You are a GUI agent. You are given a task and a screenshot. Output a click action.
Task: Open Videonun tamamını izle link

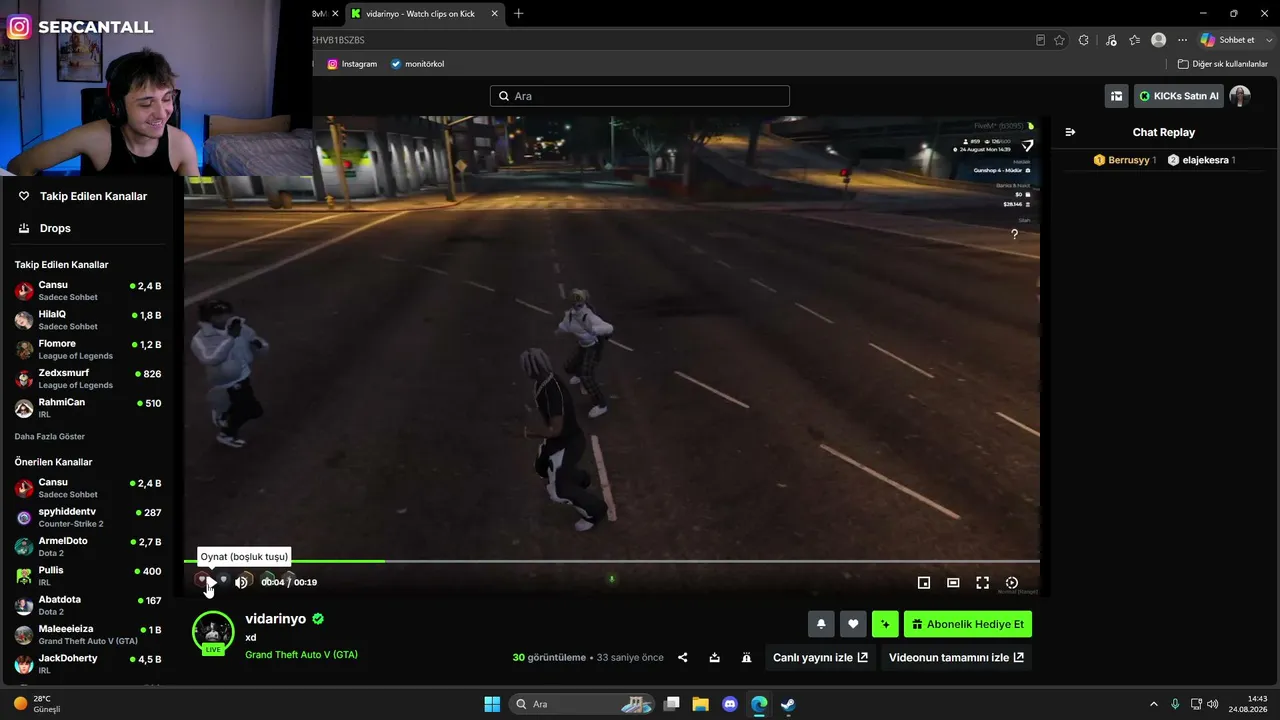pyautogui.click(x=956, y=657)
